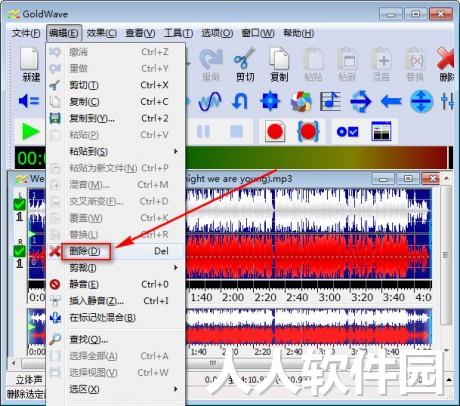The width and height of the screenshot is (460, 406).
Task: Select the Cut (剪切) scissors toolbar icon
Action: [245, 65]
